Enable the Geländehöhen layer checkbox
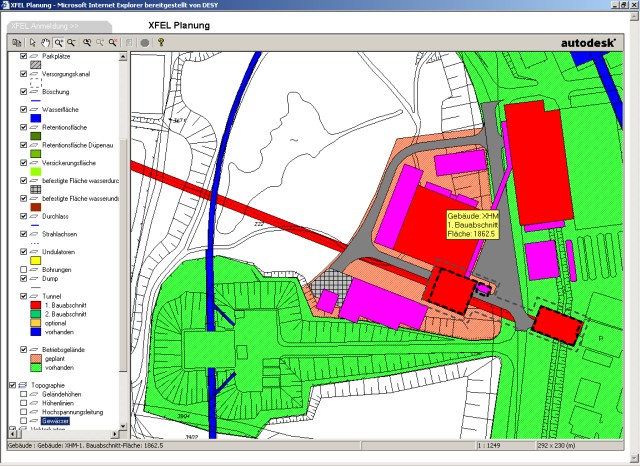The height and width of the screenshot is (466, 640). 24,394
